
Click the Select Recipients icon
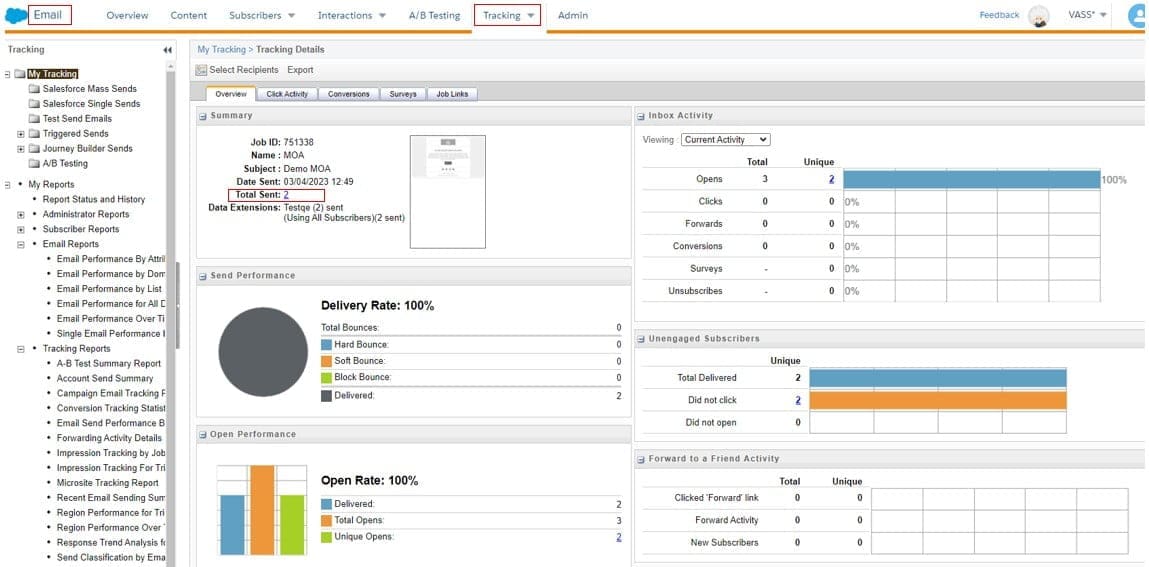201,70
